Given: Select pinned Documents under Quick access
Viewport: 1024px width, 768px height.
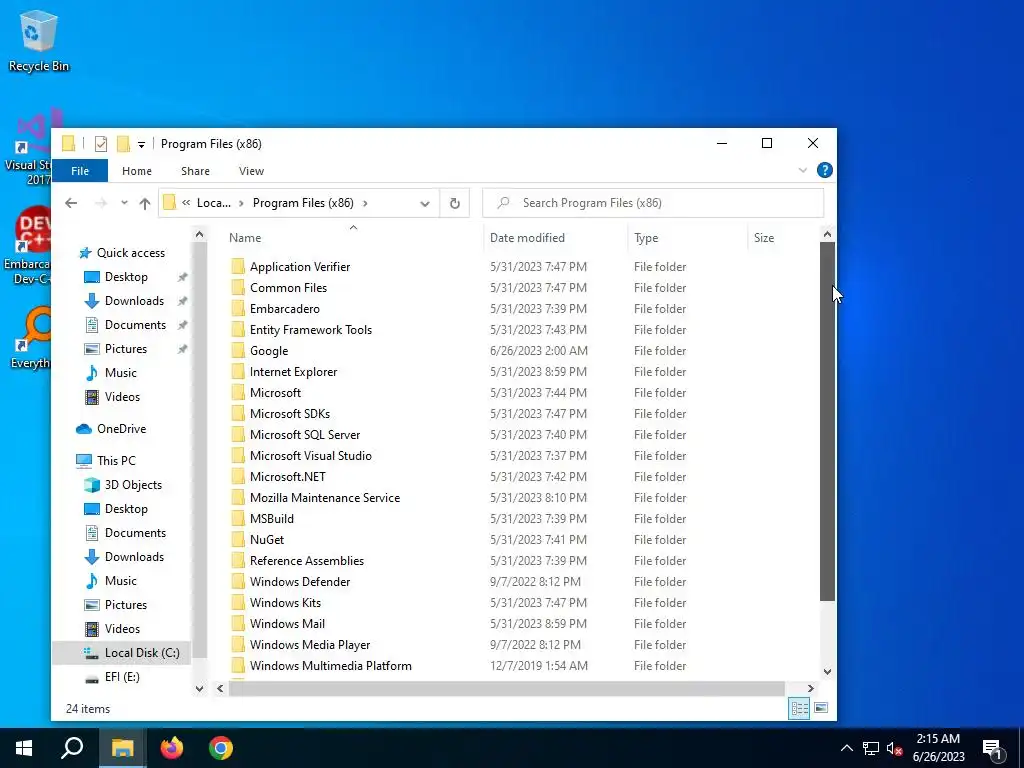Looking at the screenshot, I should tap(135, 325).
